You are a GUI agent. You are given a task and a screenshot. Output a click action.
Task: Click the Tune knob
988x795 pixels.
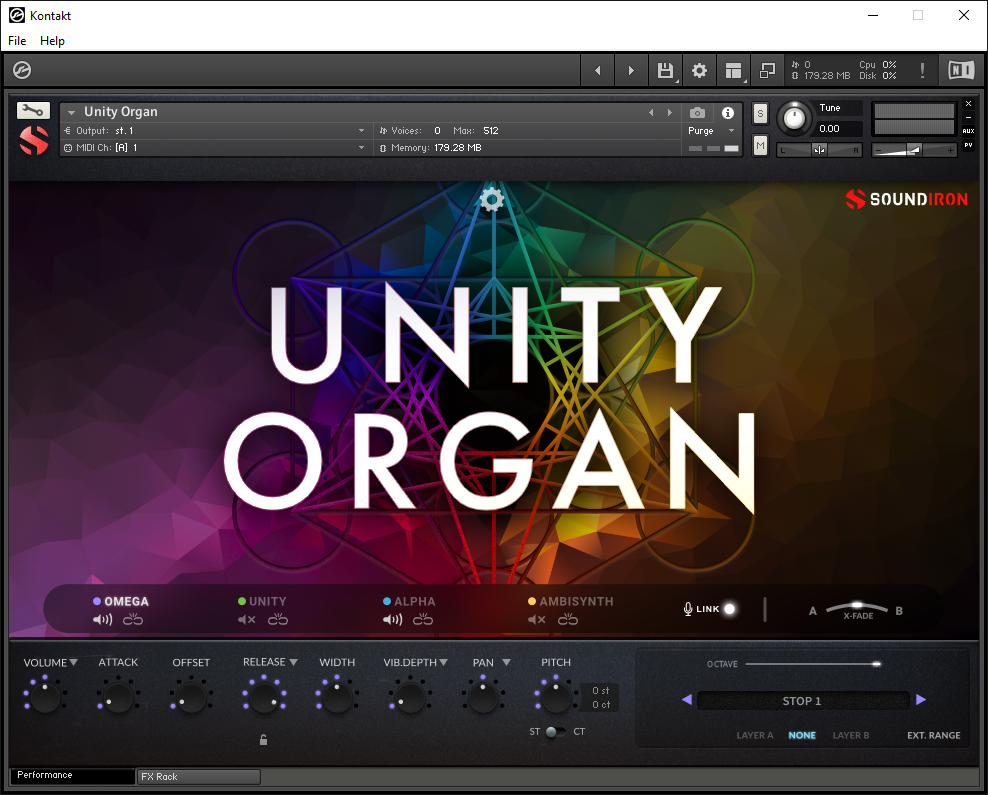[795, 118]
